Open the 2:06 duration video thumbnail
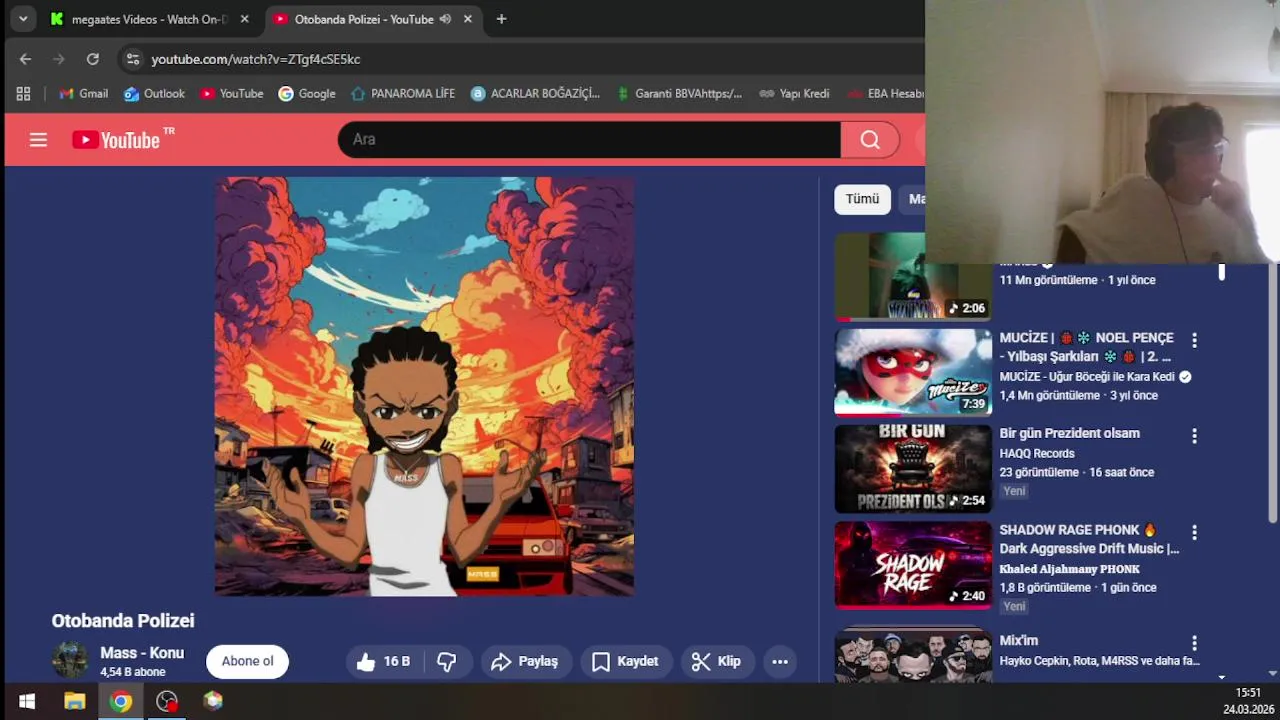The image size is (1280, 720). point(913,276)
